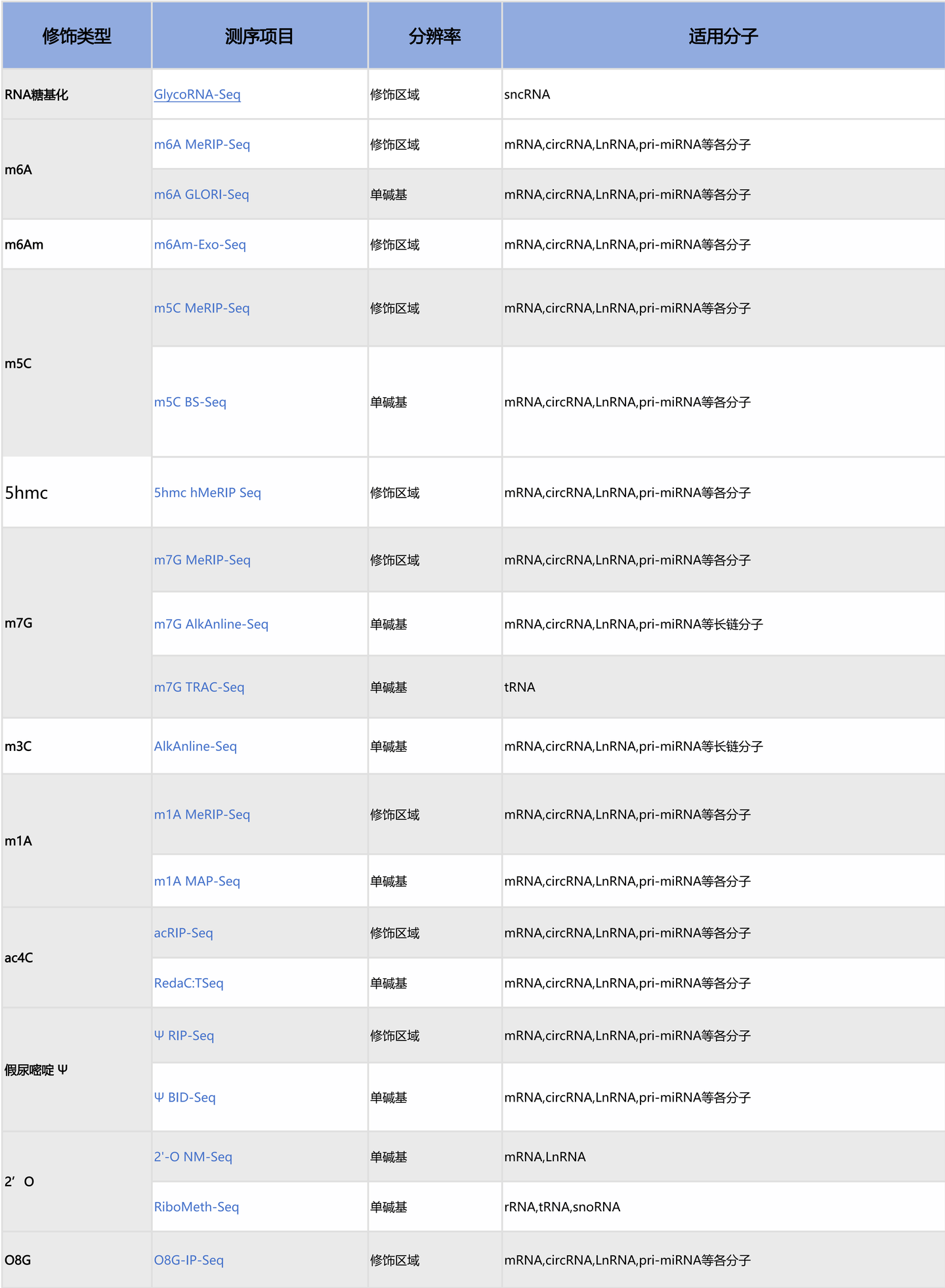Click the 修饰类型 column header
Image resolution: width=945 pixels, height=1288 pixels.
77,36
